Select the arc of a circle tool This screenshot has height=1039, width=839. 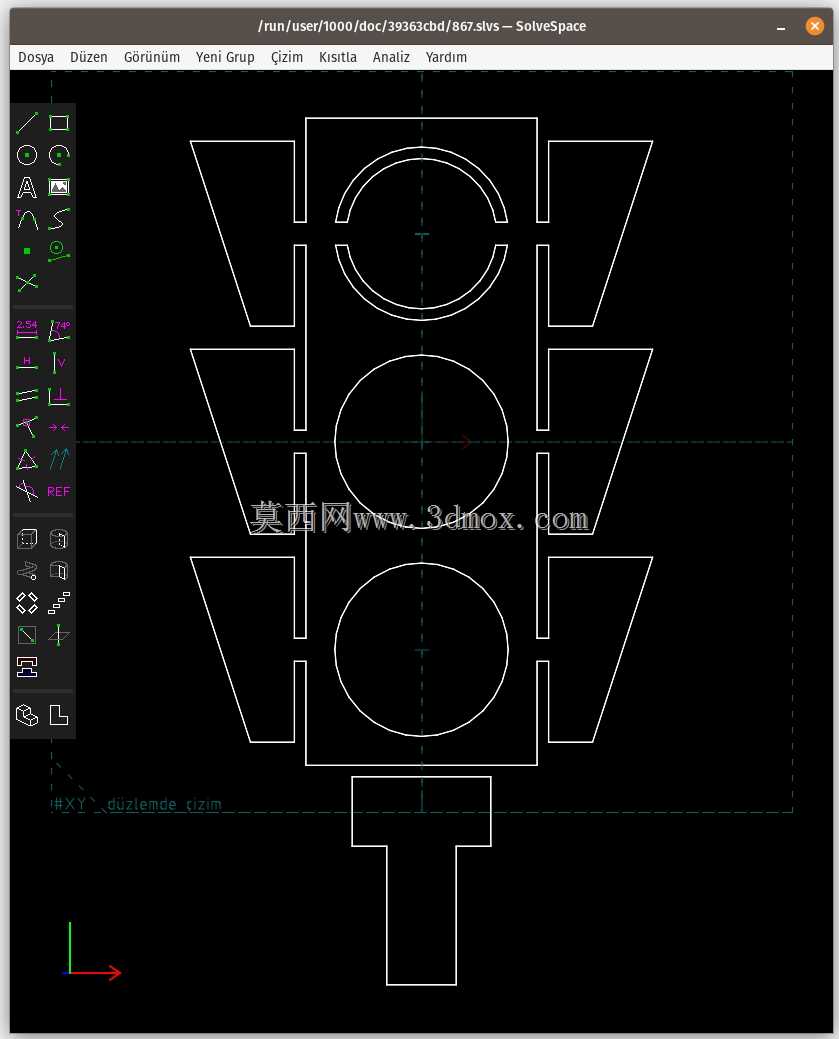pos(59,155)
